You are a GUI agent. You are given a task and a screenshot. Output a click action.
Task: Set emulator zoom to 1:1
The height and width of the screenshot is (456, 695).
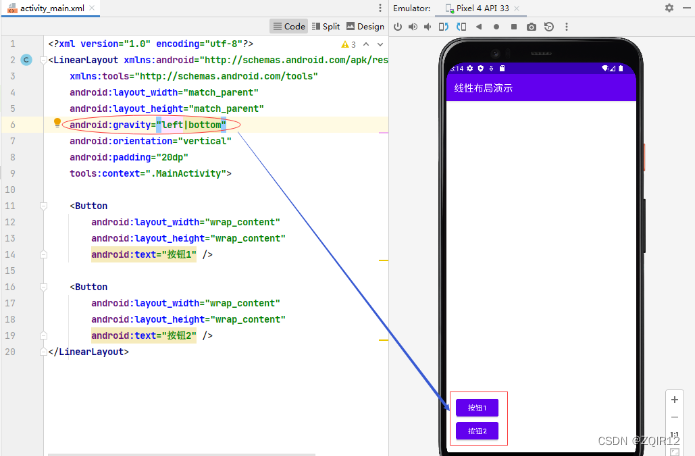click(x=674, y=435)
